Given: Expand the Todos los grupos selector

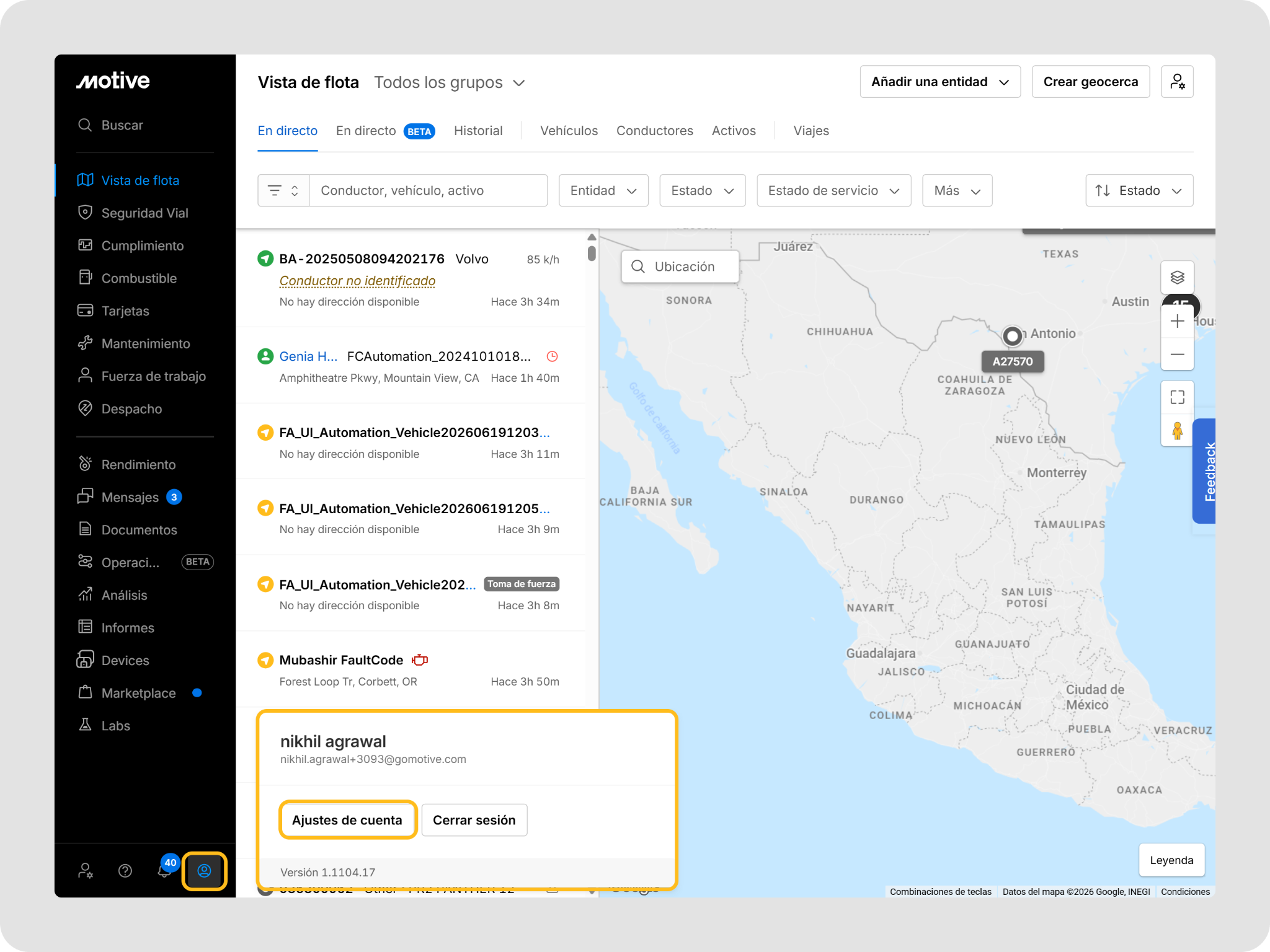Looking at the screenshot, I should tap(450, 82).
